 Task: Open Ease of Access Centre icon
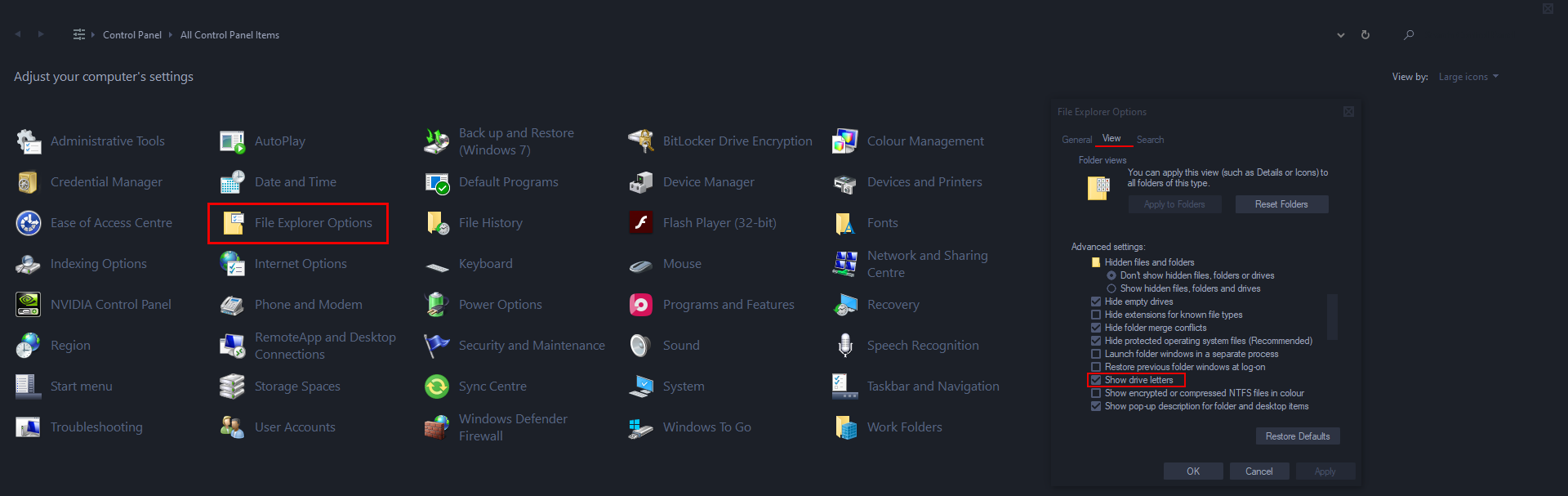(x=29, y=223)
